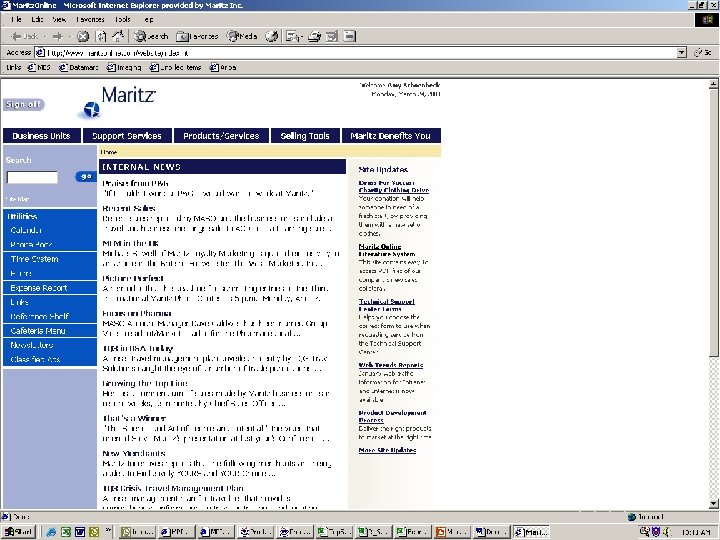Open the Maritz Benefits You tab

pos(391,136)
